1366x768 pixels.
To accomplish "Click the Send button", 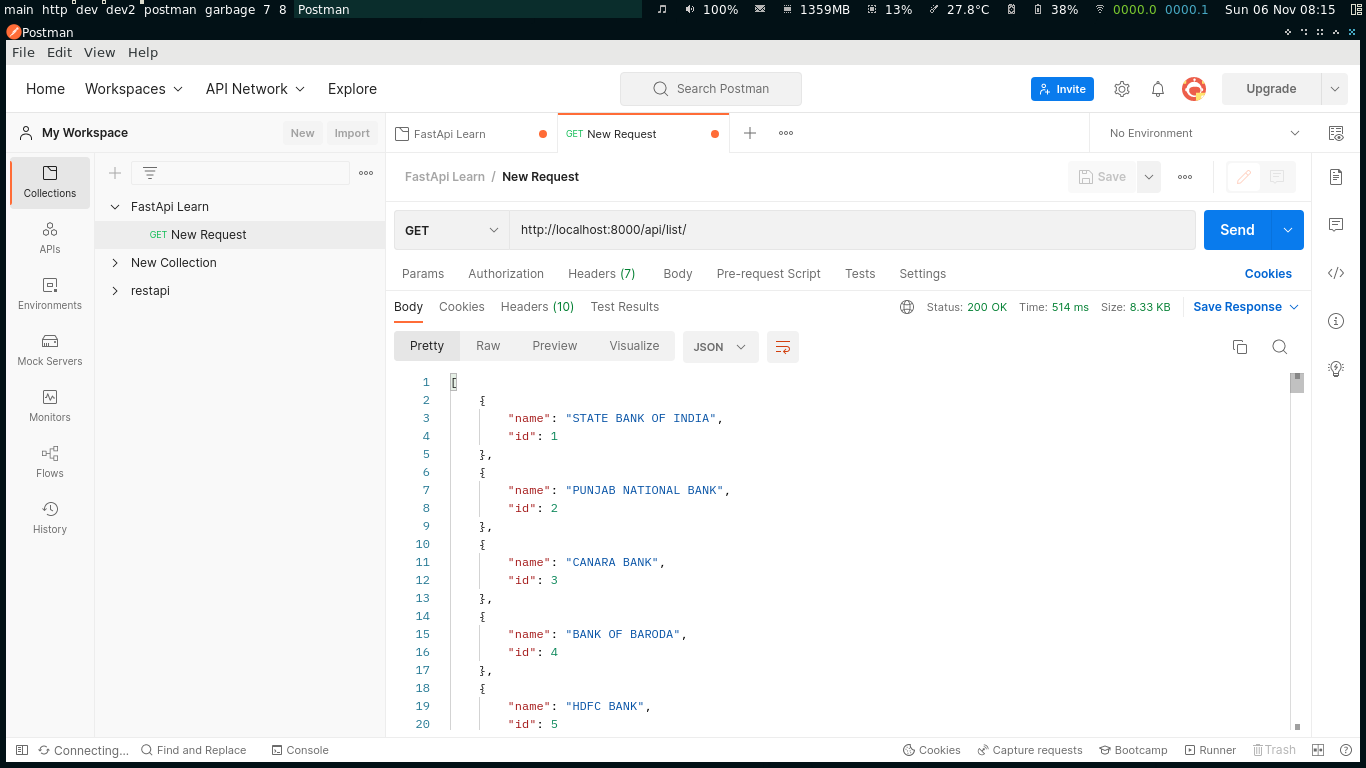I will click(x=1237, y=230).
